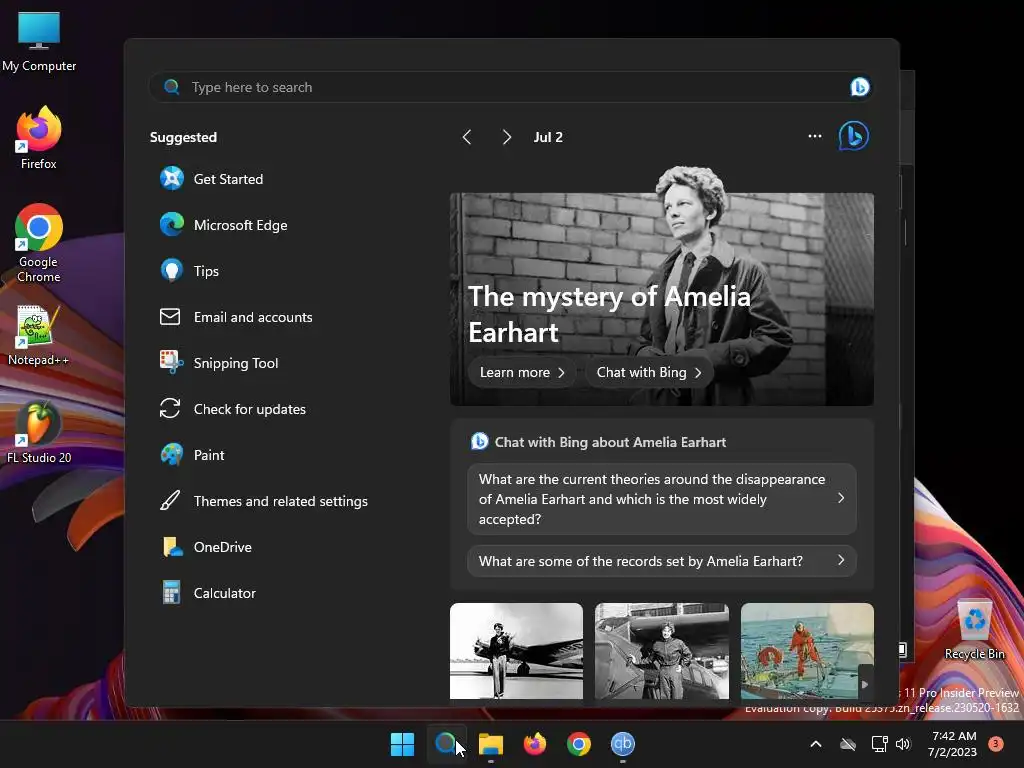Open OneDrive from Suggested list
This screenshot has width=1024, height=768.
click(206, 547)
